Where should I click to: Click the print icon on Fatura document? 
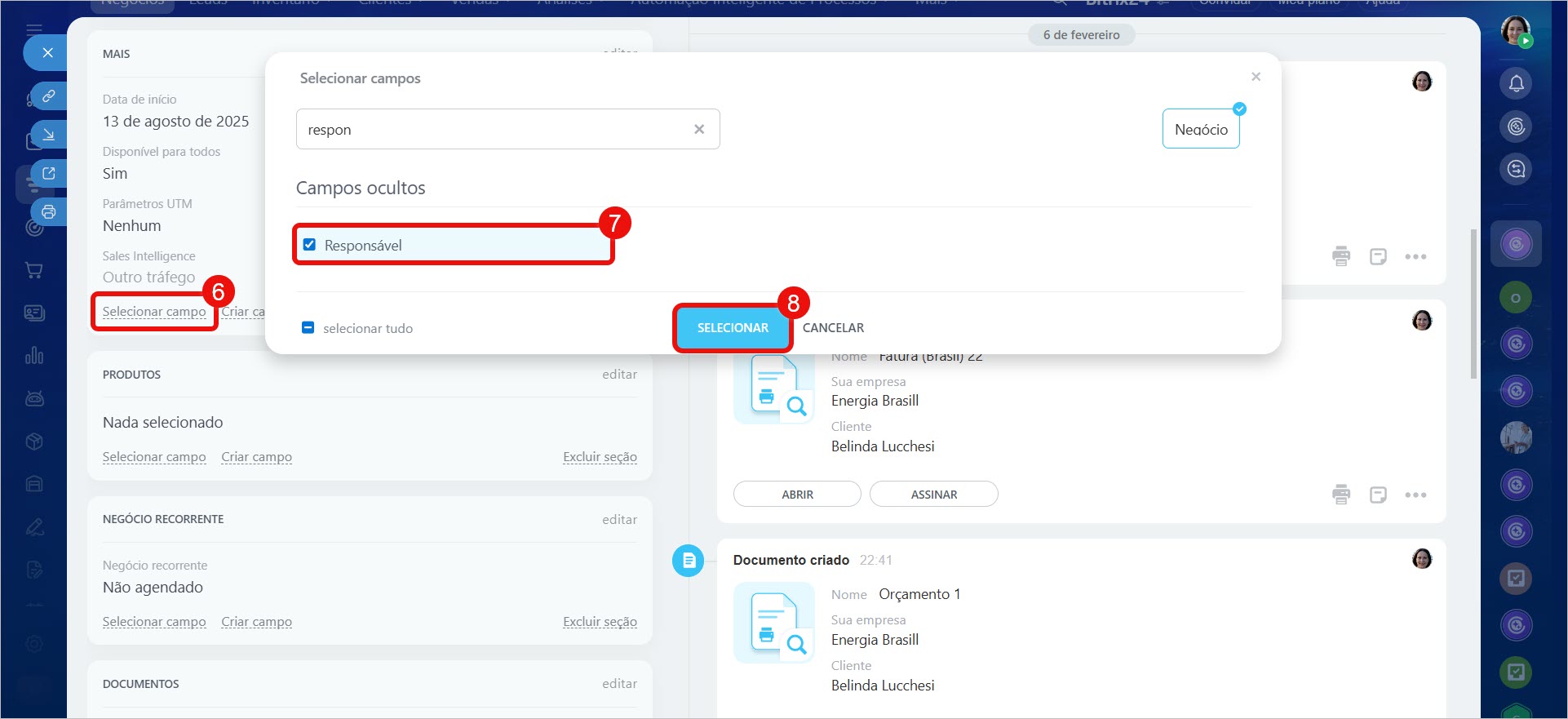tap(1340, 495)
